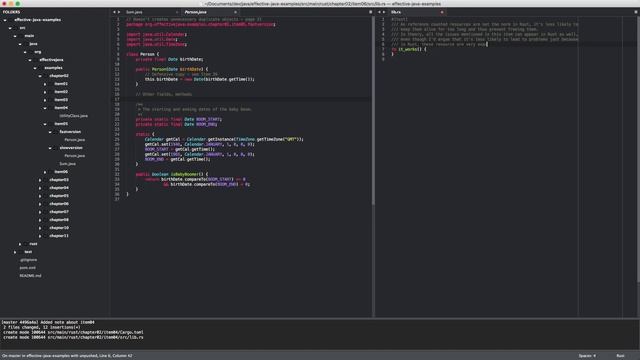Click the git branch status bar message
This screenshot has width=640, height=360.
(x=67, y=356)
